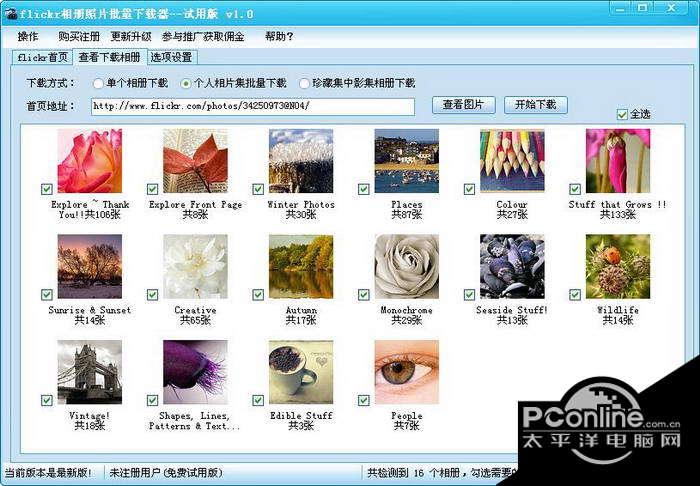The width and height of the screenshot is (700, 486).
Task: Click the Colour pencils album thumbnail
Action: tap(512, 161)
